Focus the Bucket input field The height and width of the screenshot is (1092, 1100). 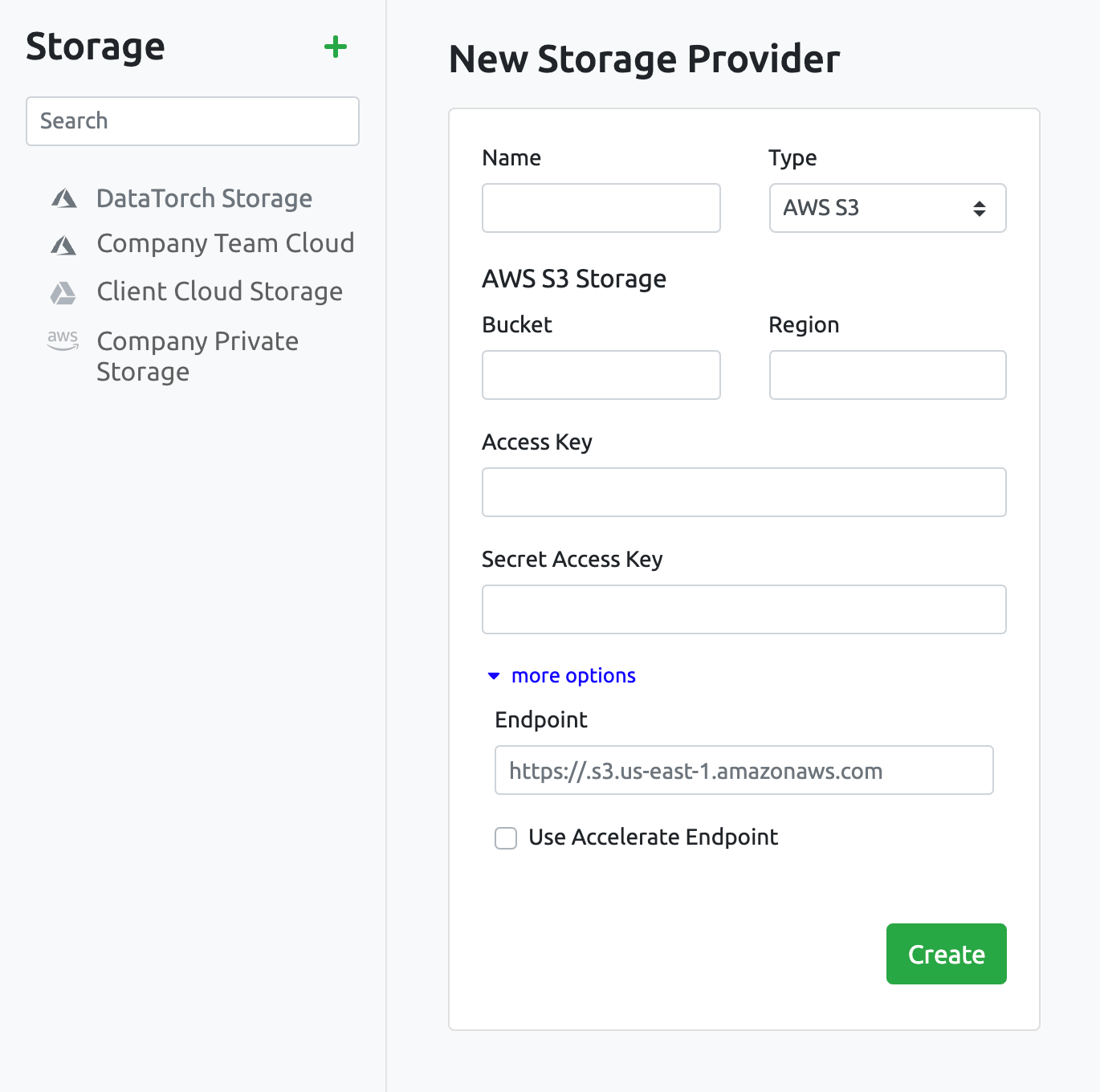(601, 375)
